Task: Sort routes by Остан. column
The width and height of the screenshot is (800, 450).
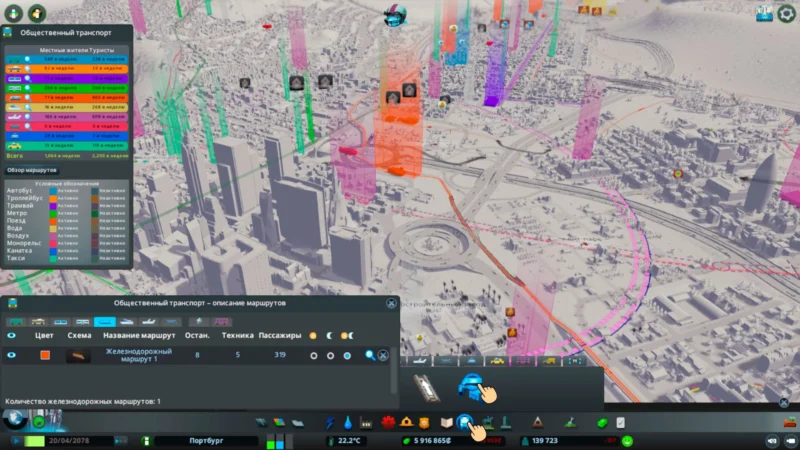Action: [x=197, y=335]
